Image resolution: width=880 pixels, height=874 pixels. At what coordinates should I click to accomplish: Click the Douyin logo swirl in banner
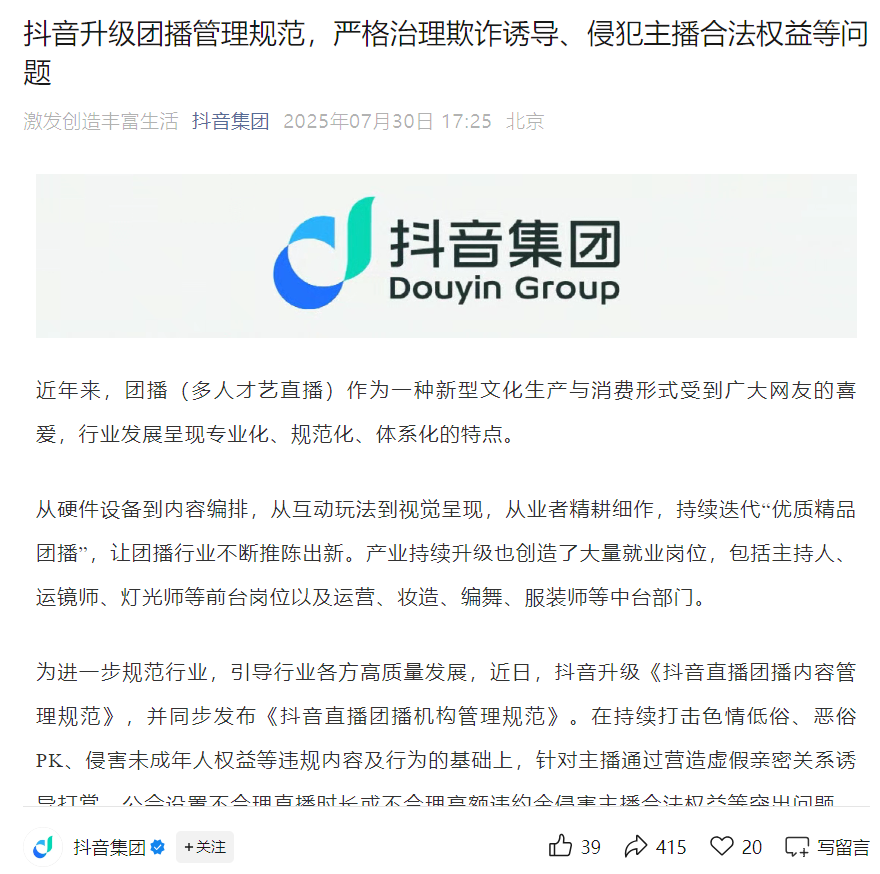pyautogui.click(x=324, y=253)
